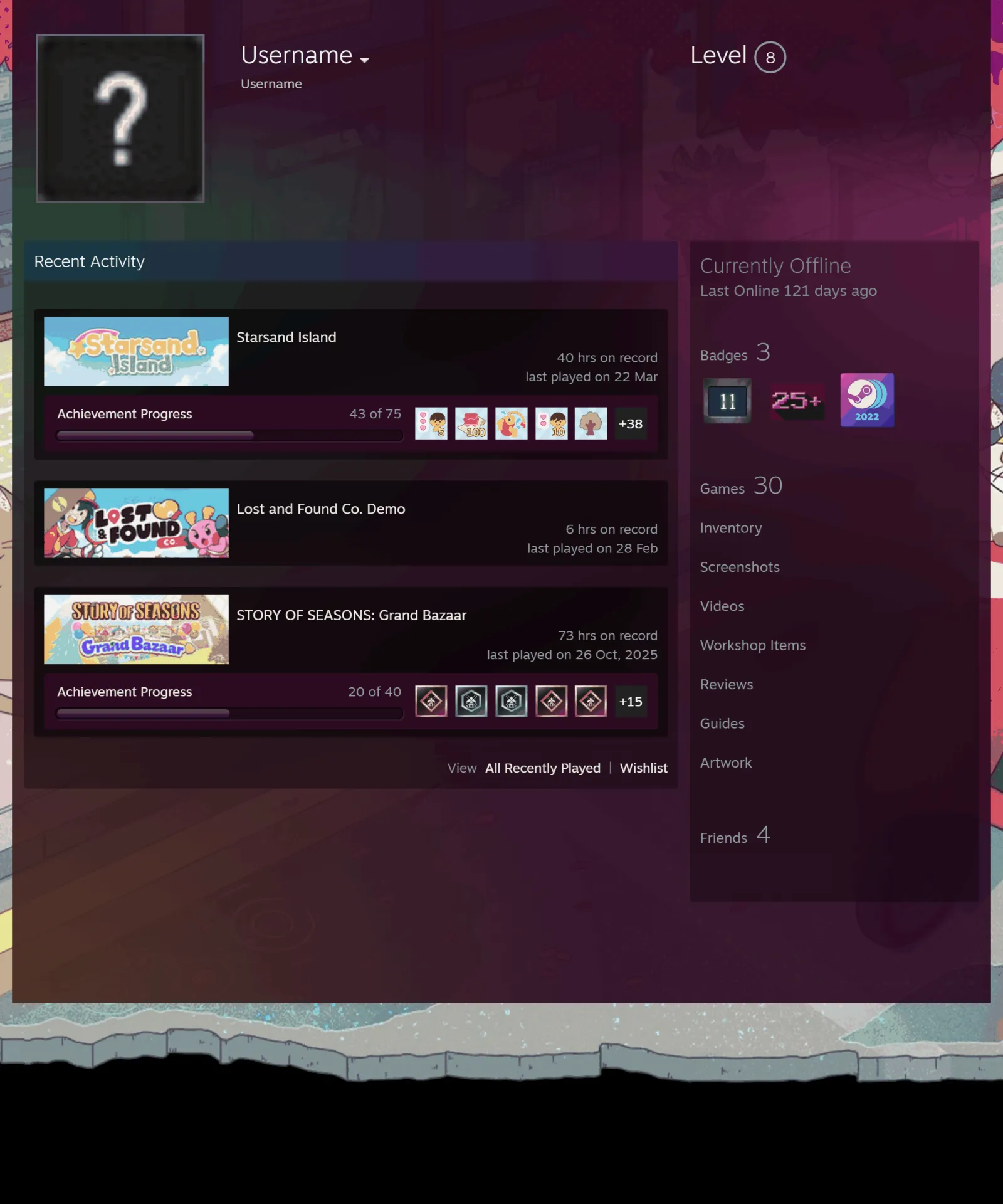Expand the Username dropdown arrow
This screenshot has width=1003, height=1204.
pos(364,60)
